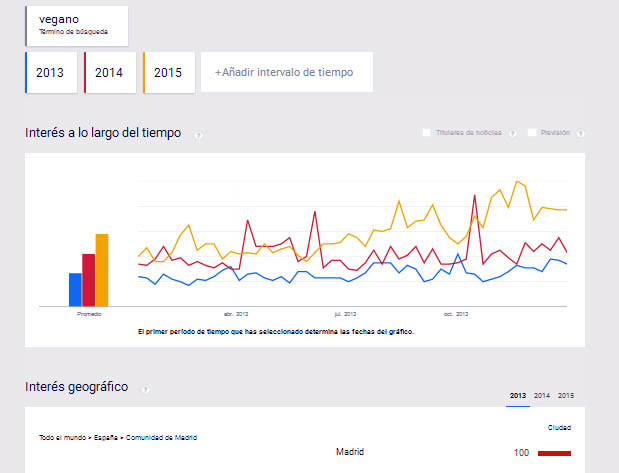Select Madrid city row label
Viewport: 619px width, 473px height.
pos(350,452)
